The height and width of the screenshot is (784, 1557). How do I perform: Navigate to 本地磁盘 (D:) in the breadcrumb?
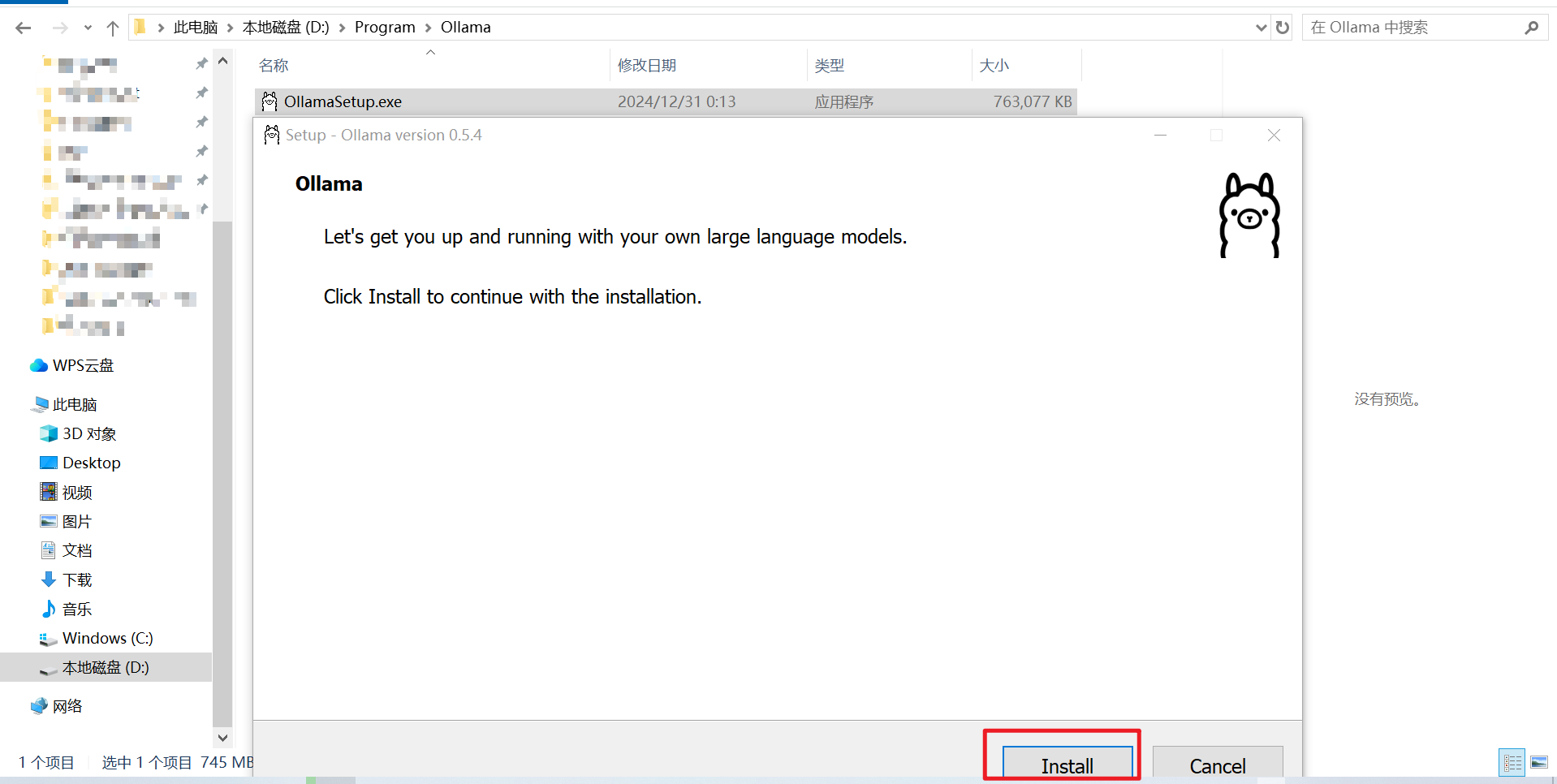(x=286, y=28)
